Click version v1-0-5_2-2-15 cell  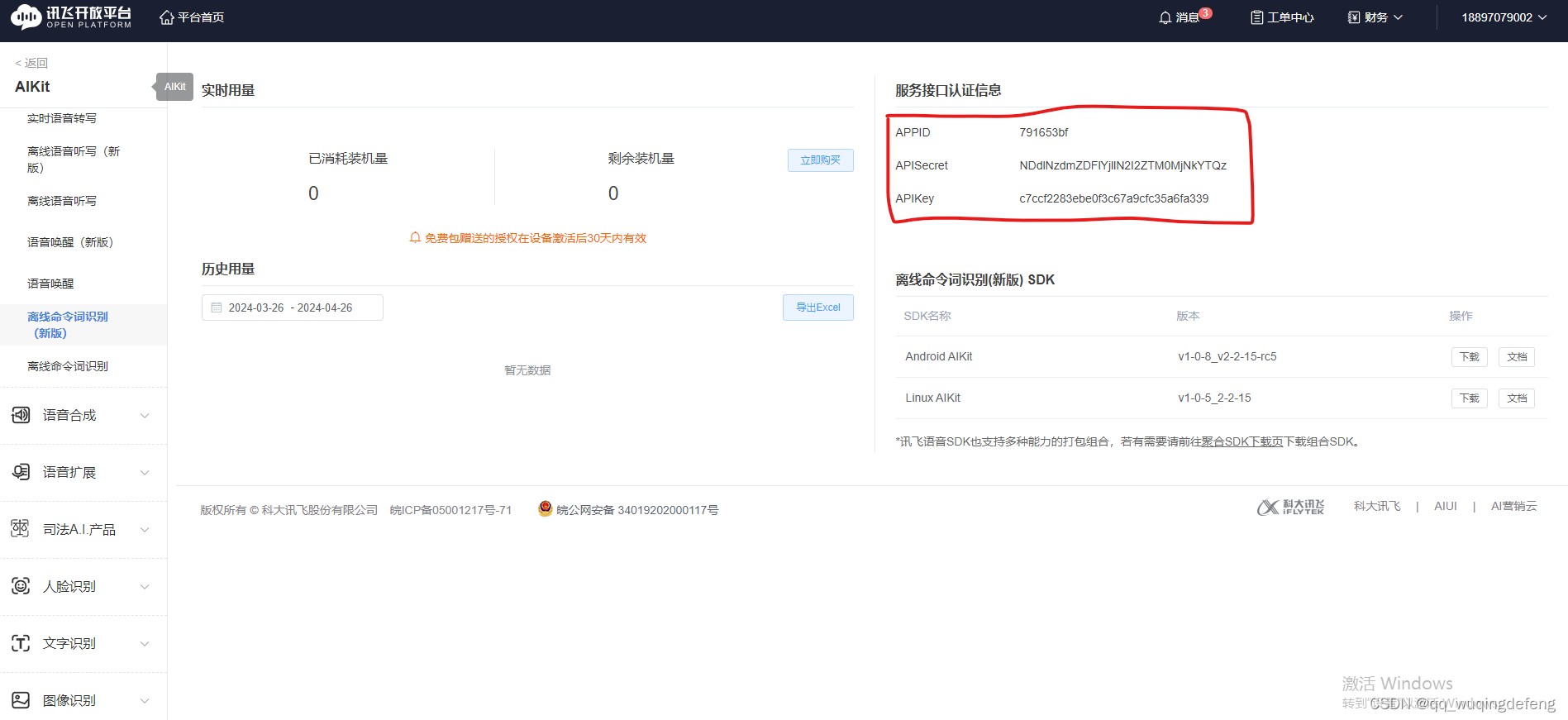(x=1214, y=398)
